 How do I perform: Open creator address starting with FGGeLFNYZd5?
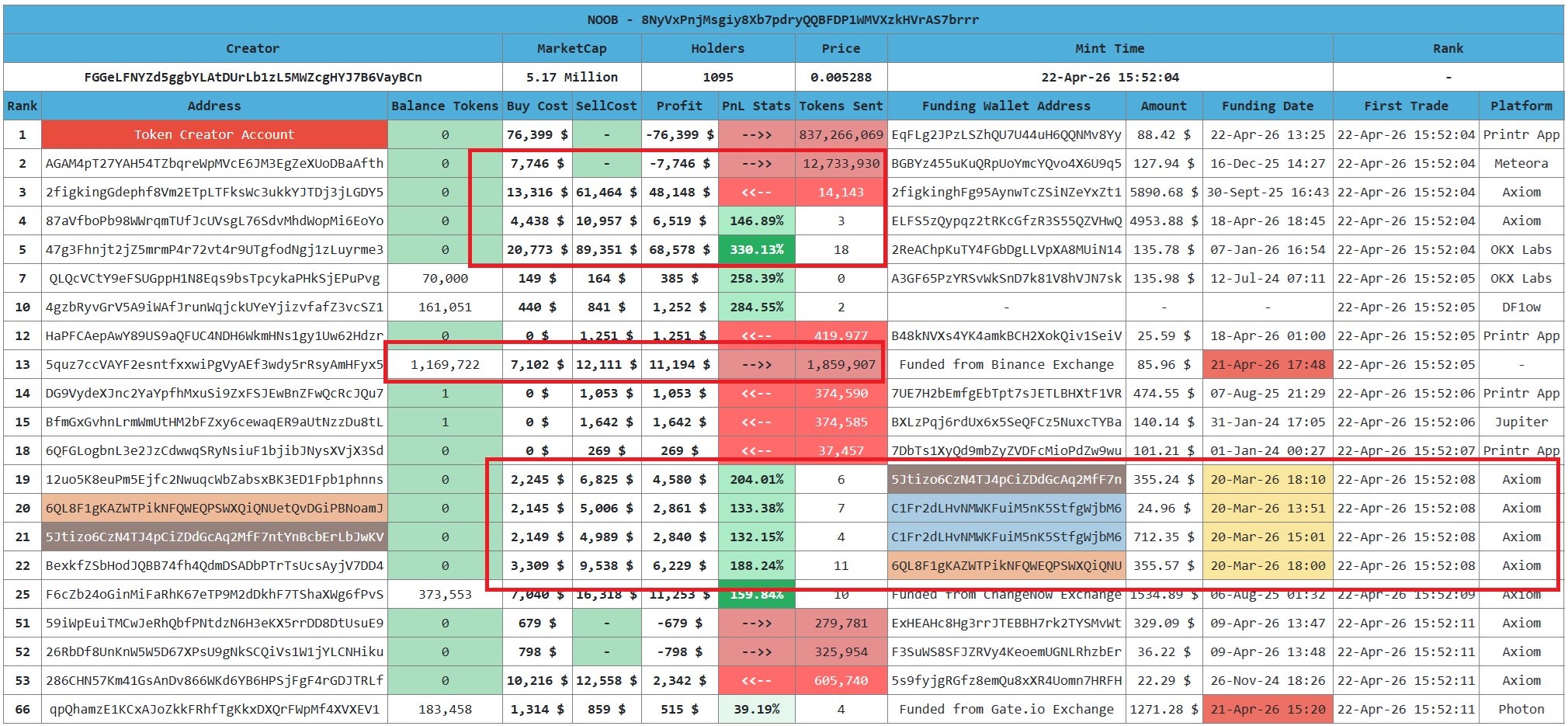click(252, 77)
